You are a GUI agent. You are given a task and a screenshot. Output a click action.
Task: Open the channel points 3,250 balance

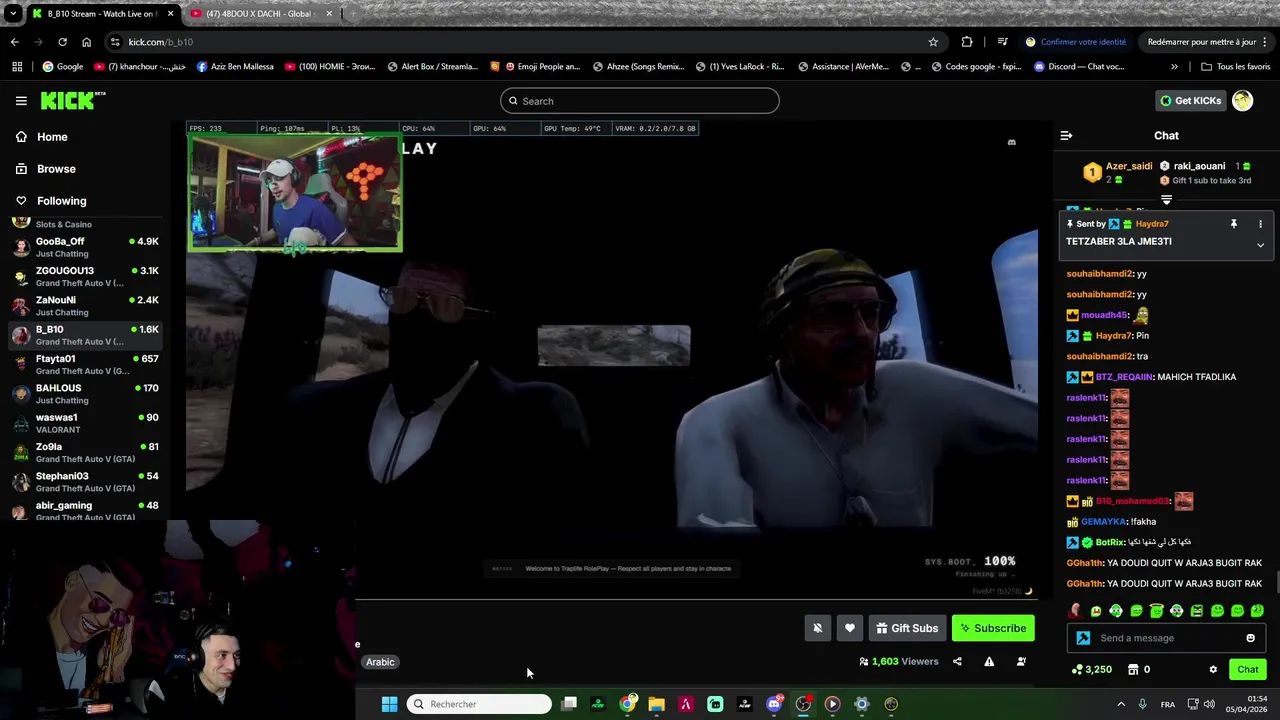[1091, 670]
